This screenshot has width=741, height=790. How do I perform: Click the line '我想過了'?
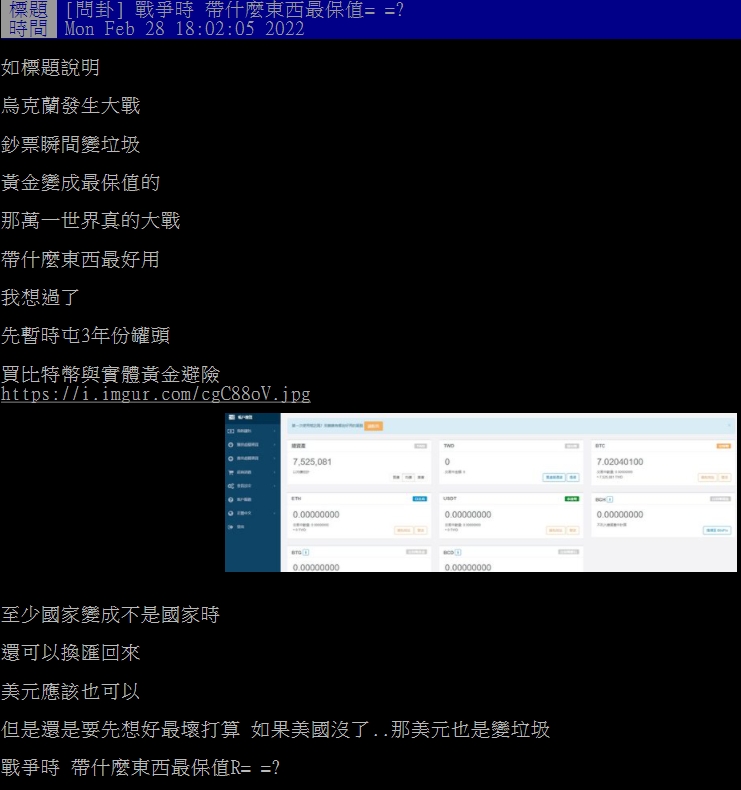pyautogui.click(x=40, y=297)
